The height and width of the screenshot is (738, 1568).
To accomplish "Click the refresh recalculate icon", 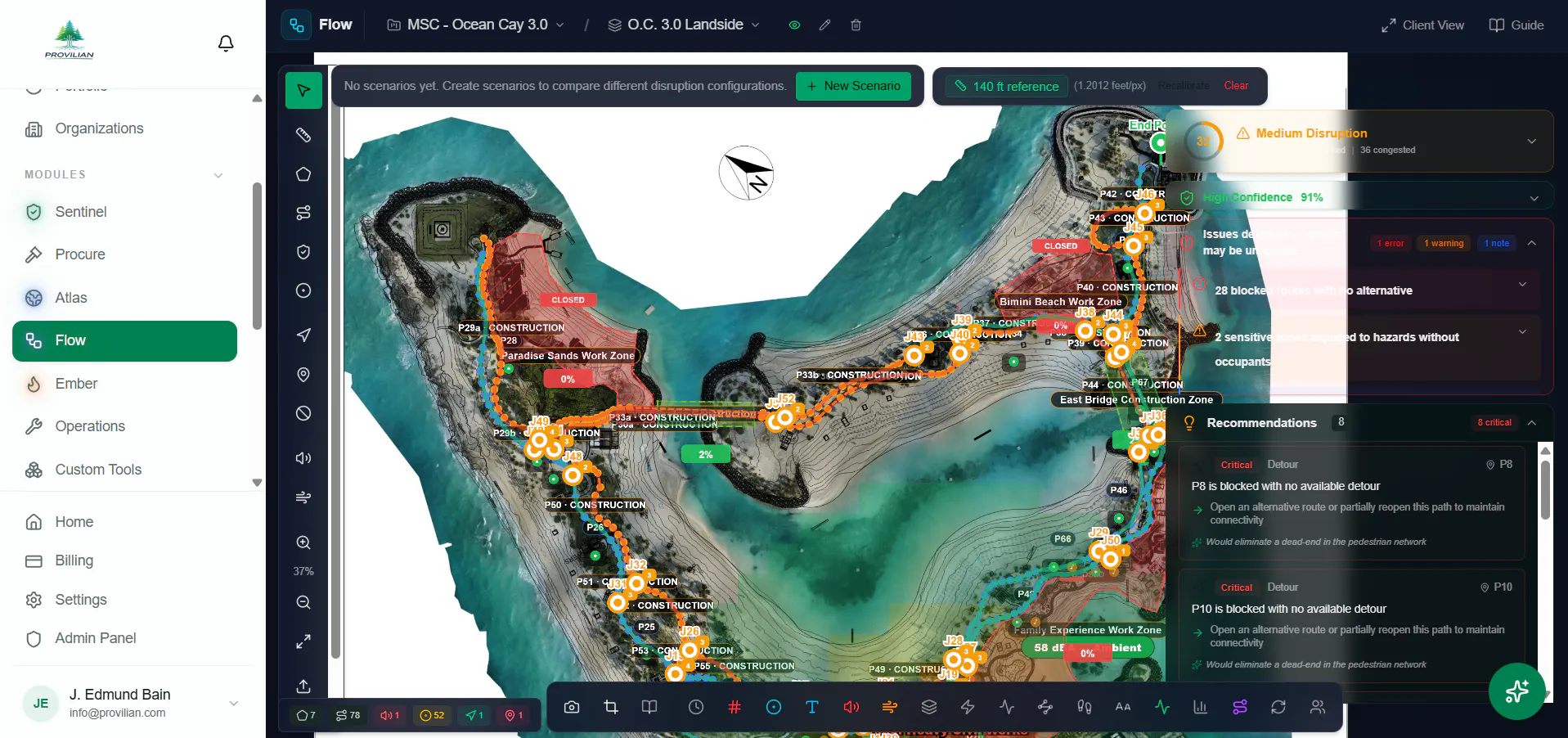I will click(1278, 707).
